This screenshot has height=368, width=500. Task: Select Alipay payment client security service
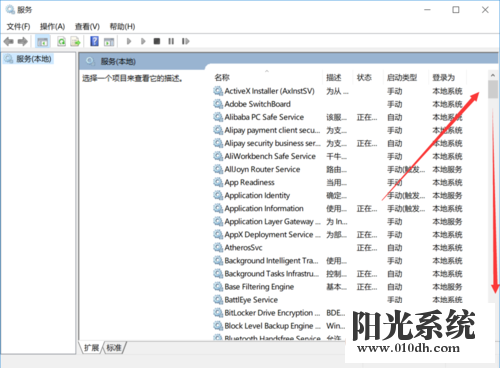tap(272, 130)
